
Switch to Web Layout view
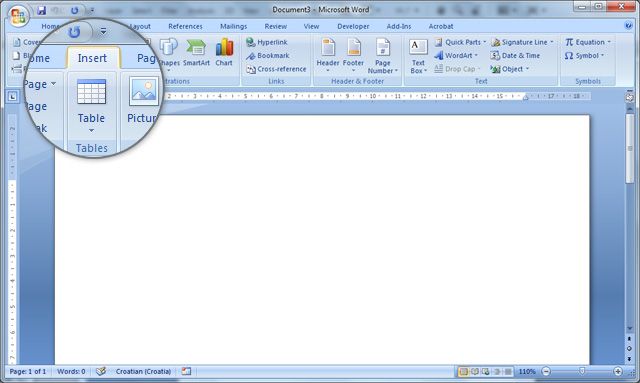click(x=486, y=372)
